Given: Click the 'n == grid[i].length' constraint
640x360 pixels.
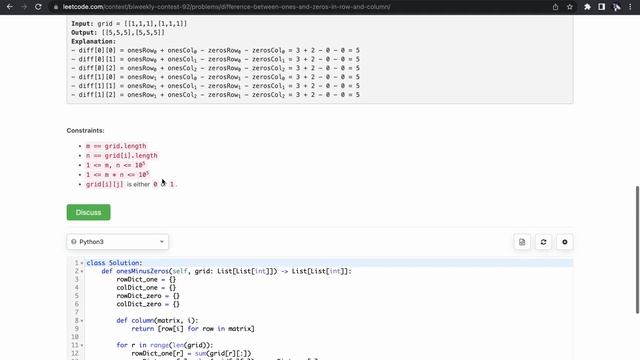Looking at the screenshot, I should point(122,156).
